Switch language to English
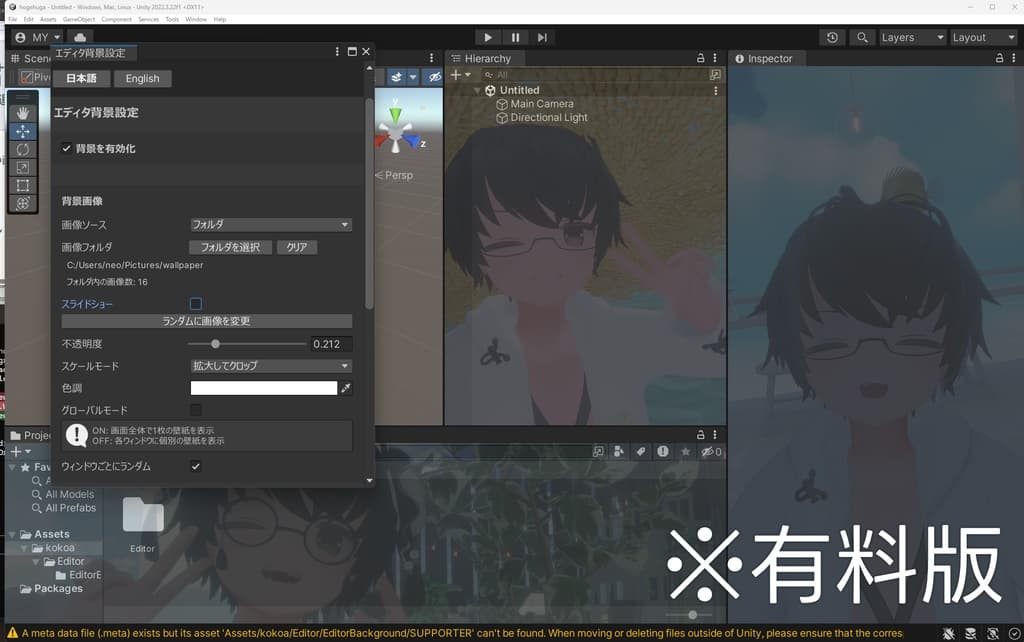The height and width of the screenshot is (642, 1024). [141, 78]
